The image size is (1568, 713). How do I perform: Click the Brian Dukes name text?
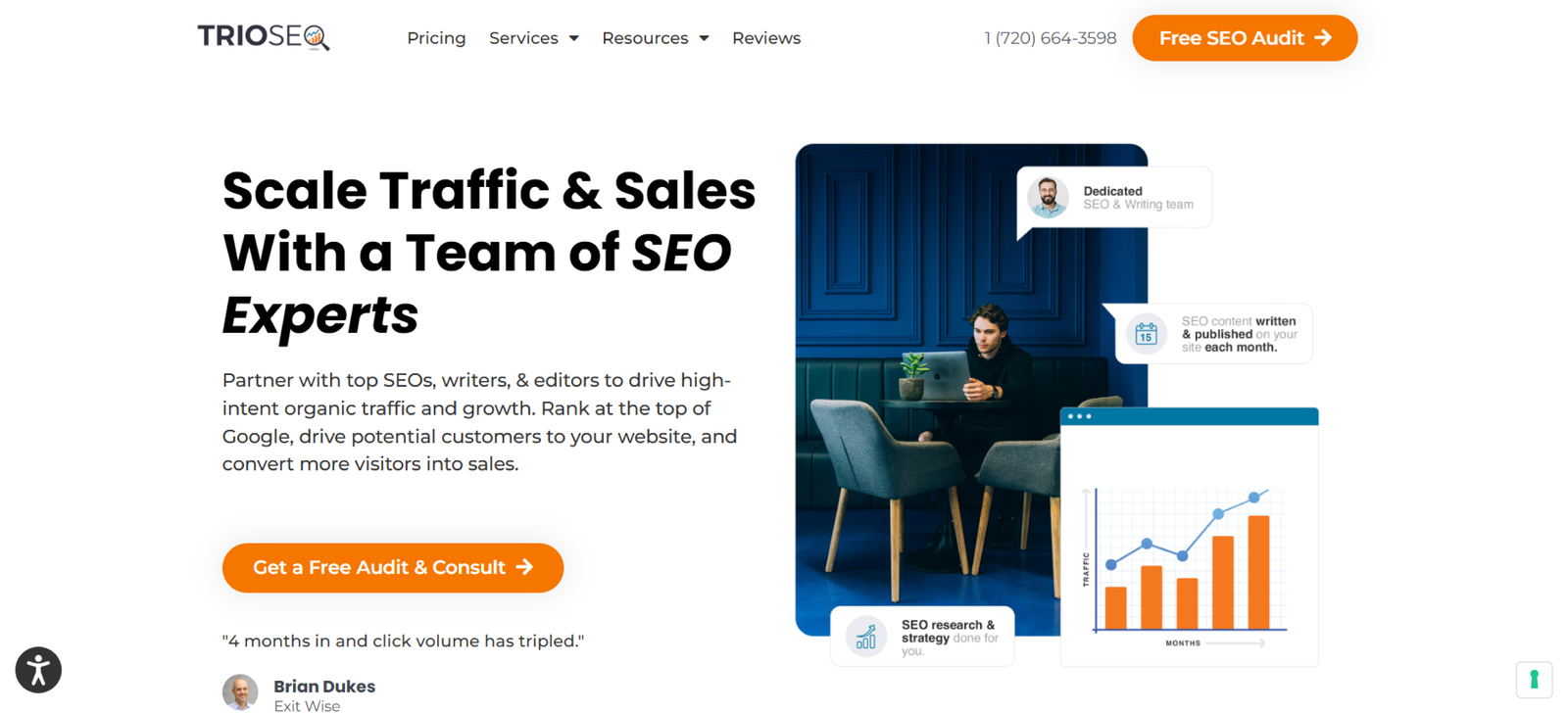point(324,687)
